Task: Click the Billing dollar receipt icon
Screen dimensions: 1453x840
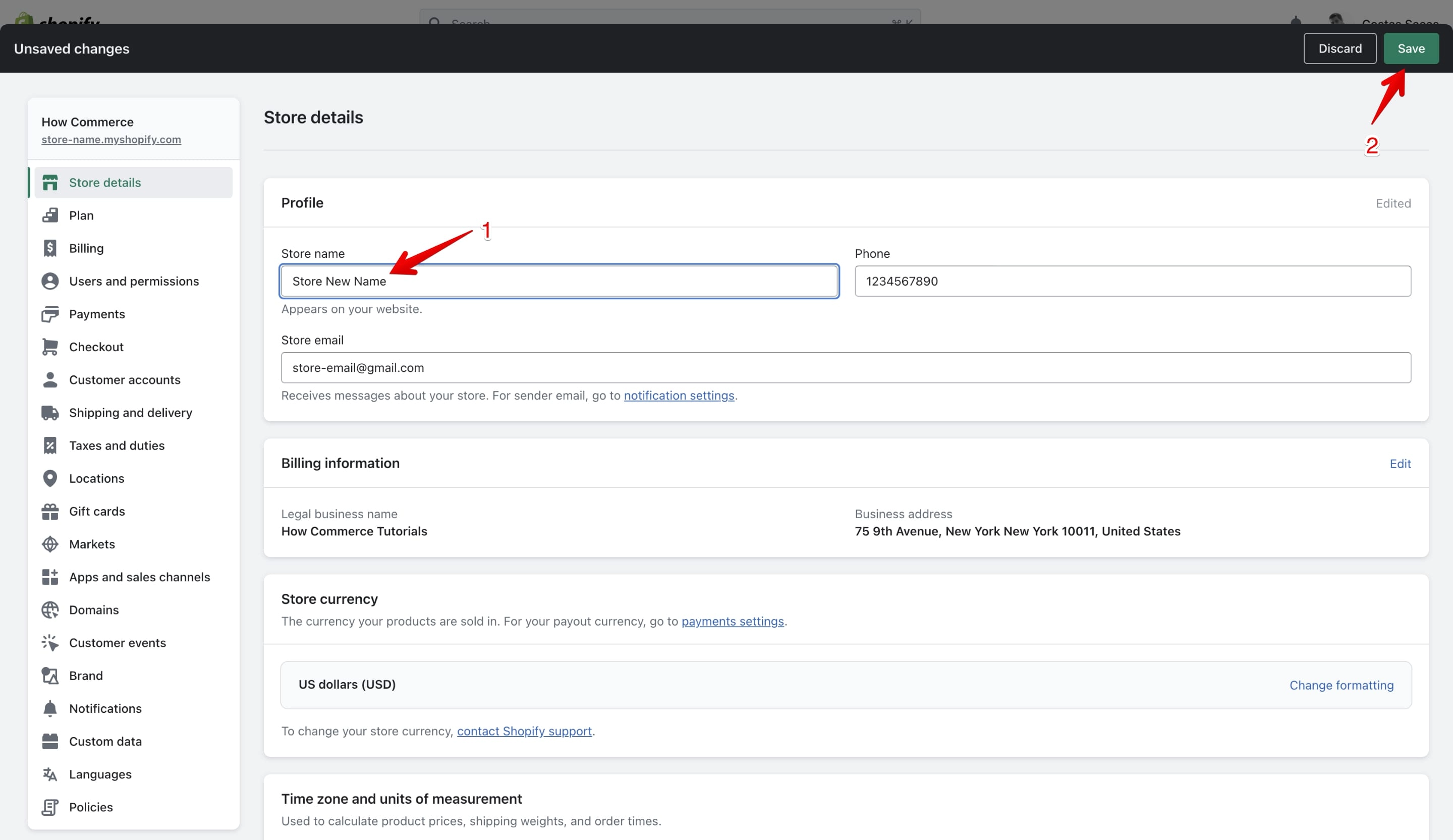Action: tap(50, 249)
